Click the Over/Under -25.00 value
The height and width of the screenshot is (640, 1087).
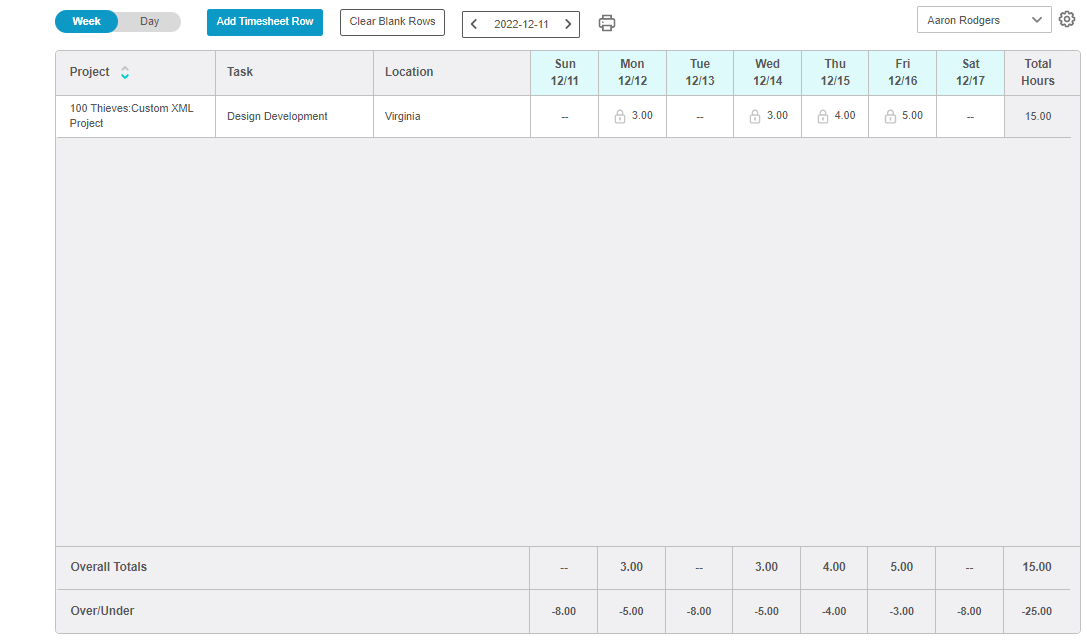pyautogui.click(x=1037, y=612)
